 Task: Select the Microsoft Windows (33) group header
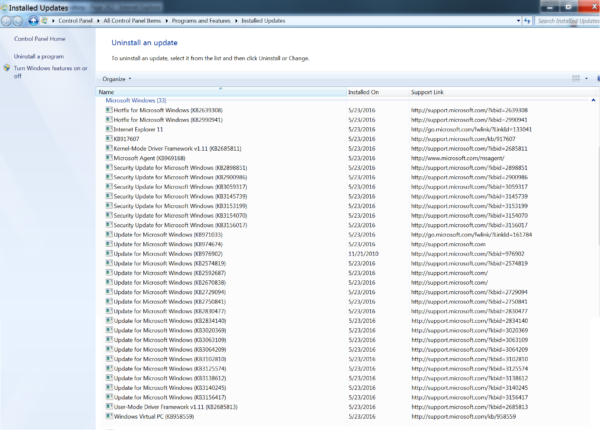pyautogui.click(x=136, y=100)
